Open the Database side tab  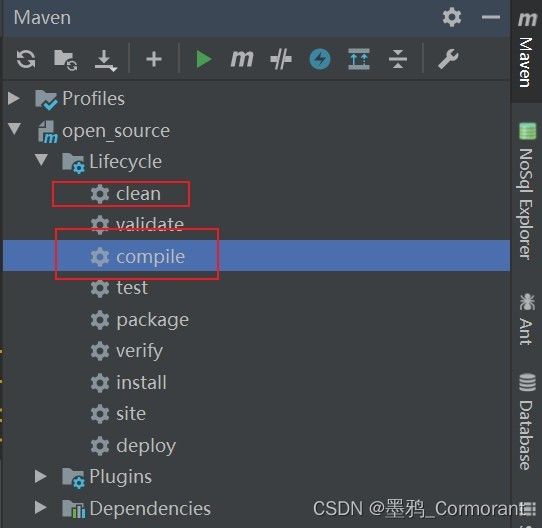[526, 421]
